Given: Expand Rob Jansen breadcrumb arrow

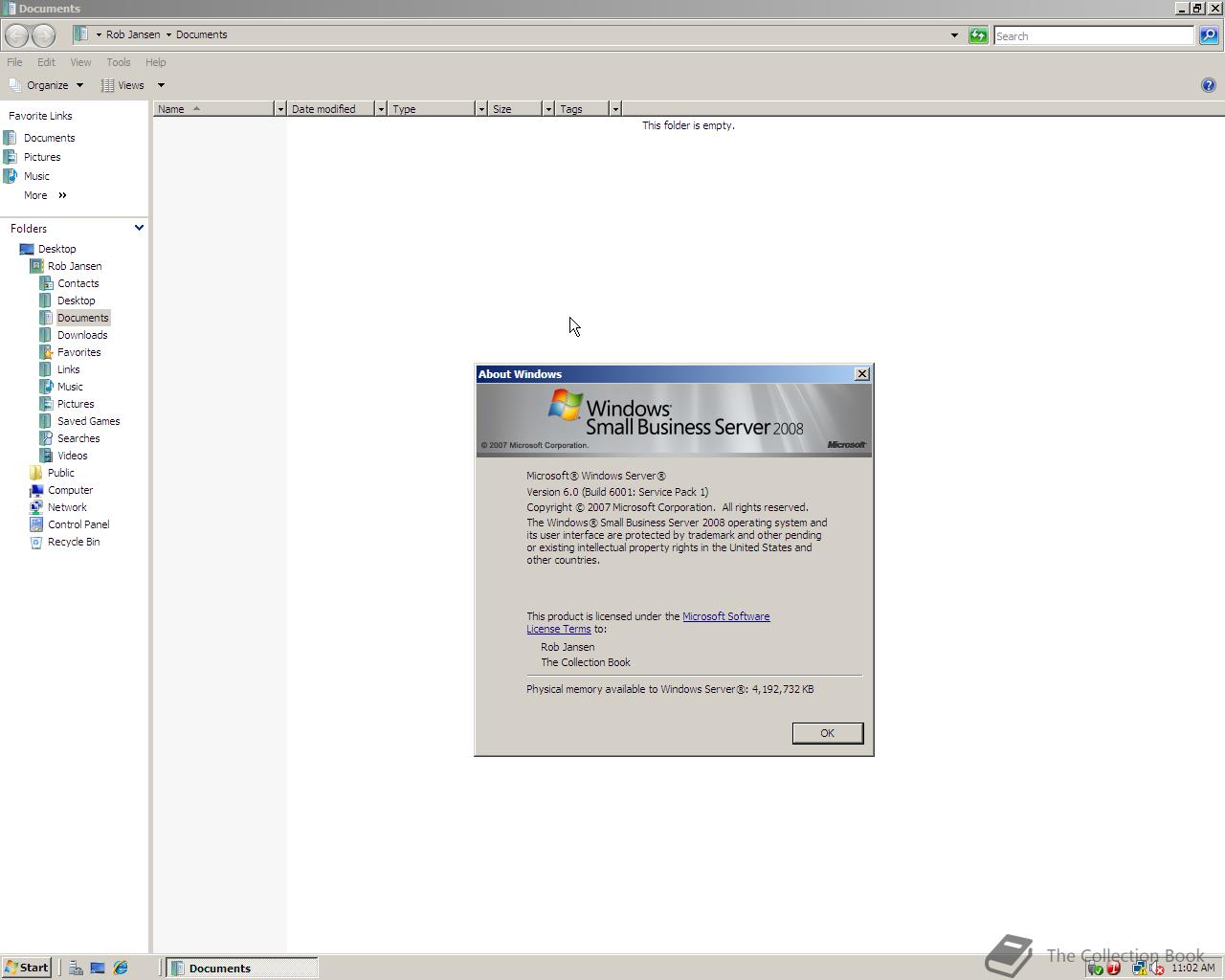Looking at the screenshot, I should (x=168, y=34).
